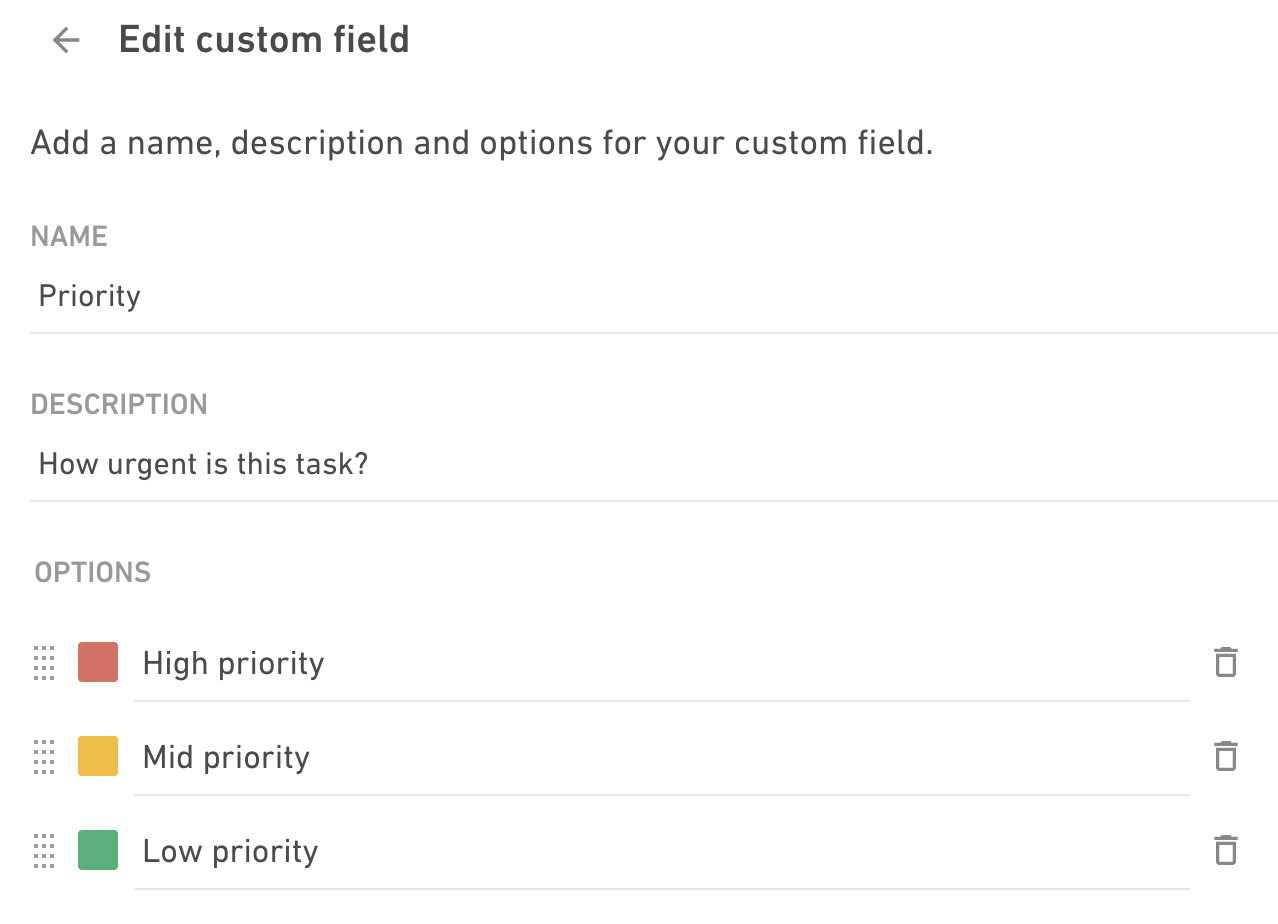The width and height of the screenshot is (1278, 924).
Task: Delete the Mid priority option
Action: pyautogui.click(x=1225, y=756)
